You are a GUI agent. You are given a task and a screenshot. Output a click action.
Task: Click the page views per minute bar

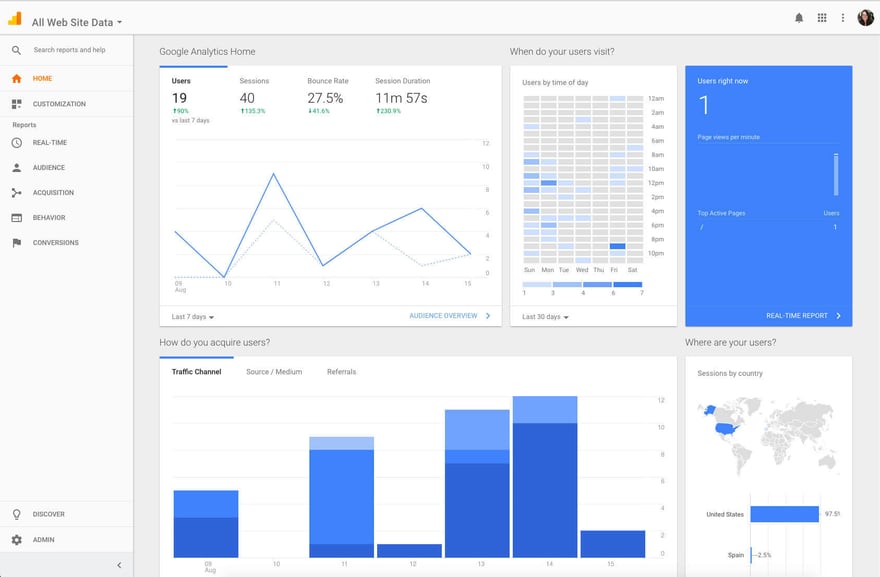836,175
